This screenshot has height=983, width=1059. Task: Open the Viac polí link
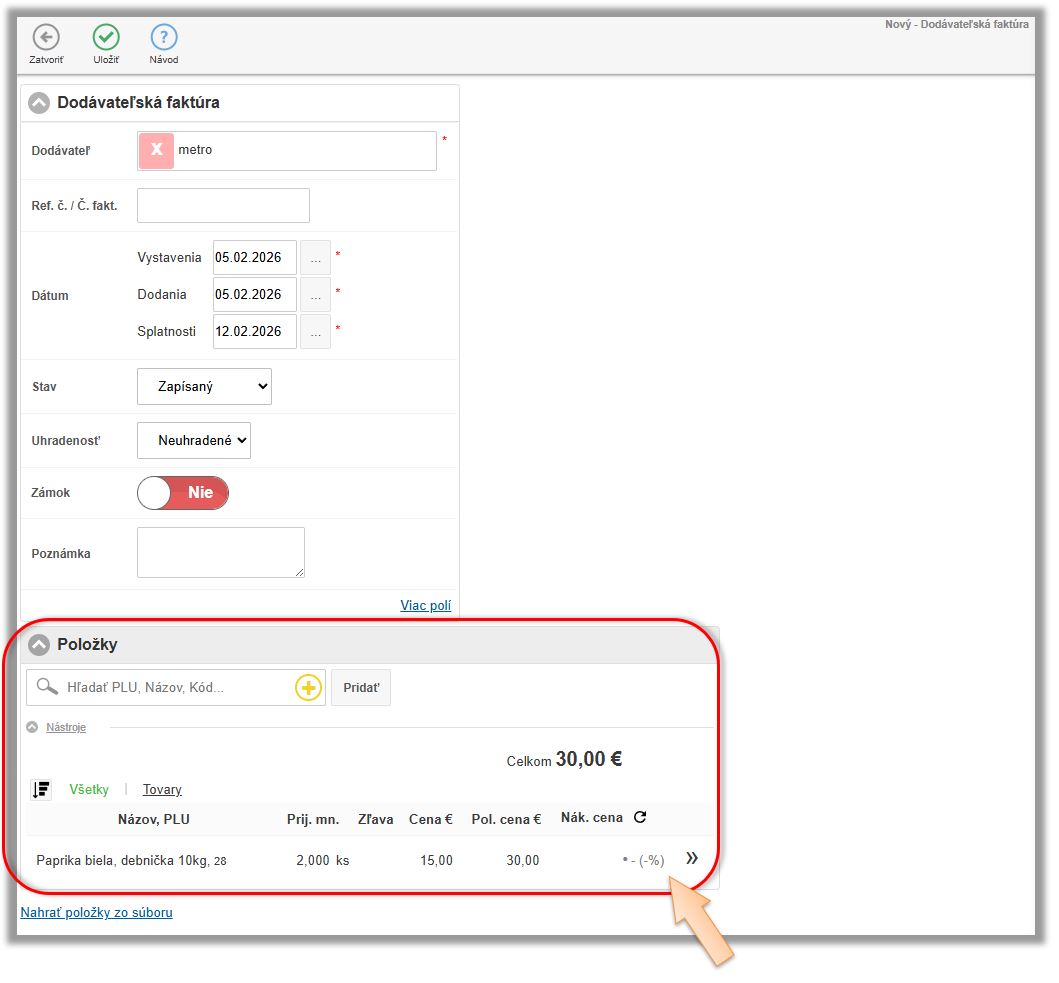click(425, 605)
